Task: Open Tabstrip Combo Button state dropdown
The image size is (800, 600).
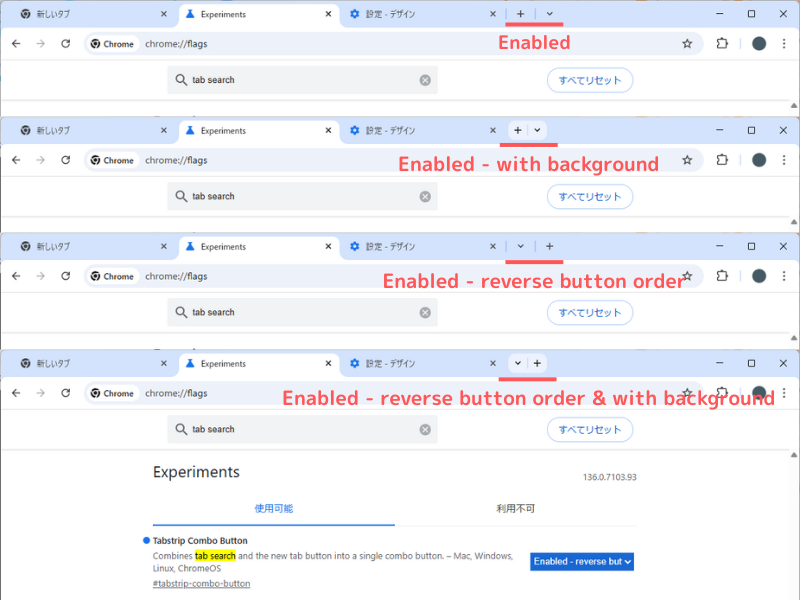Action: coord(582,562)
